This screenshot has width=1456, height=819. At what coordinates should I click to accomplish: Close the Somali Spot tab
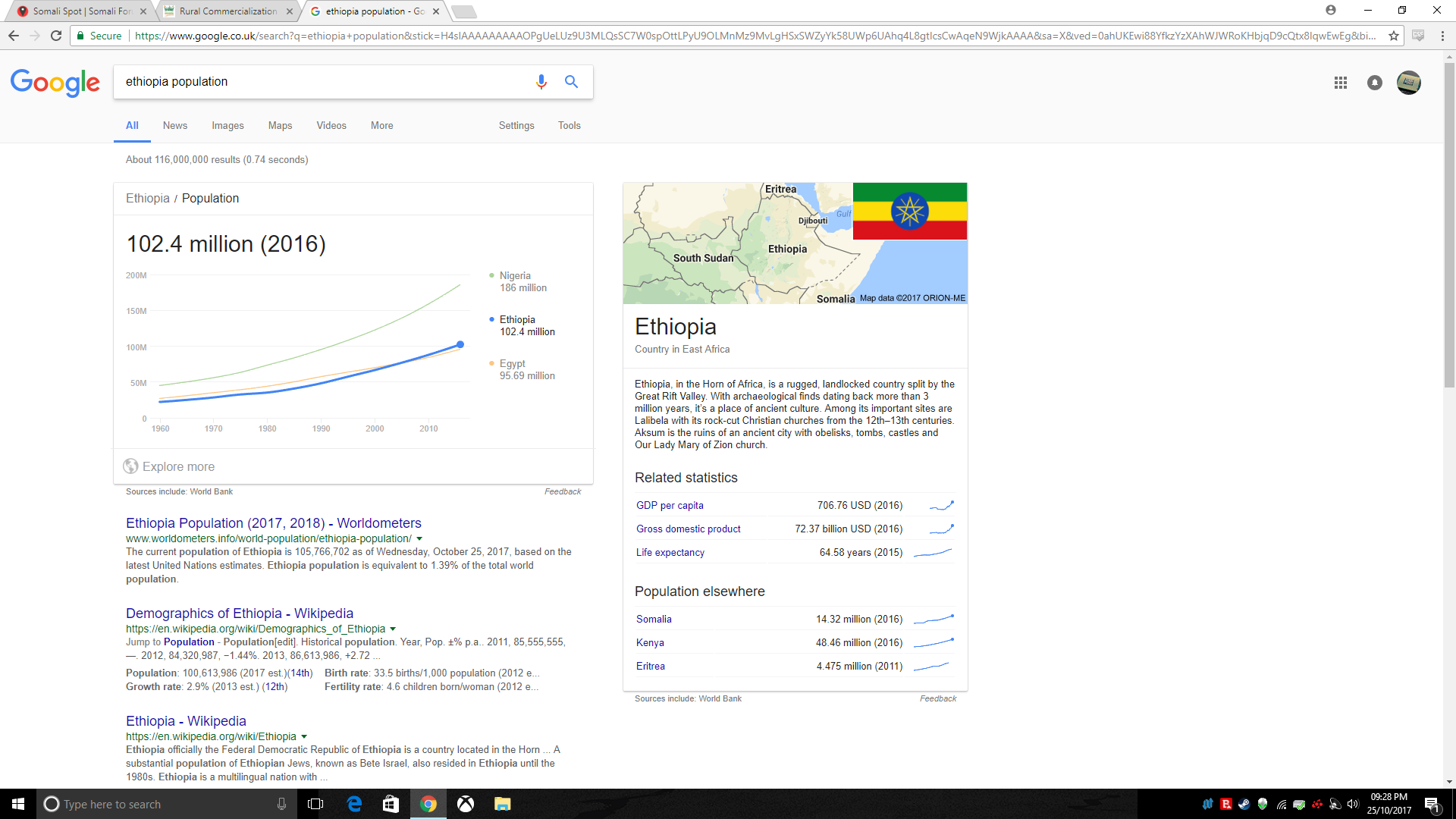click(x=143, y=11)
